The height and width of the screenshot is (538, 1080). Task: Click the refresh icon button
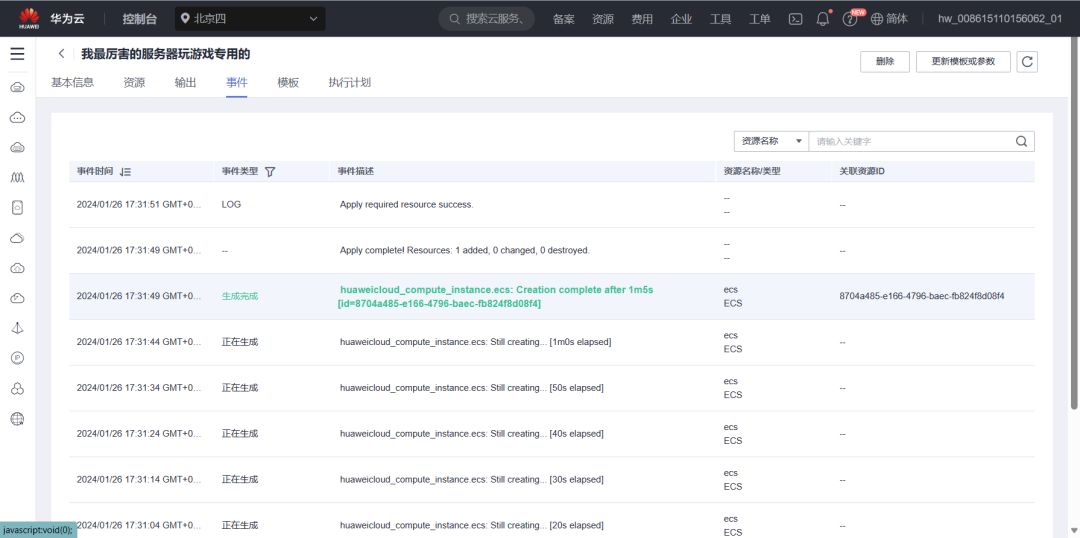[x=1027, y=62]
